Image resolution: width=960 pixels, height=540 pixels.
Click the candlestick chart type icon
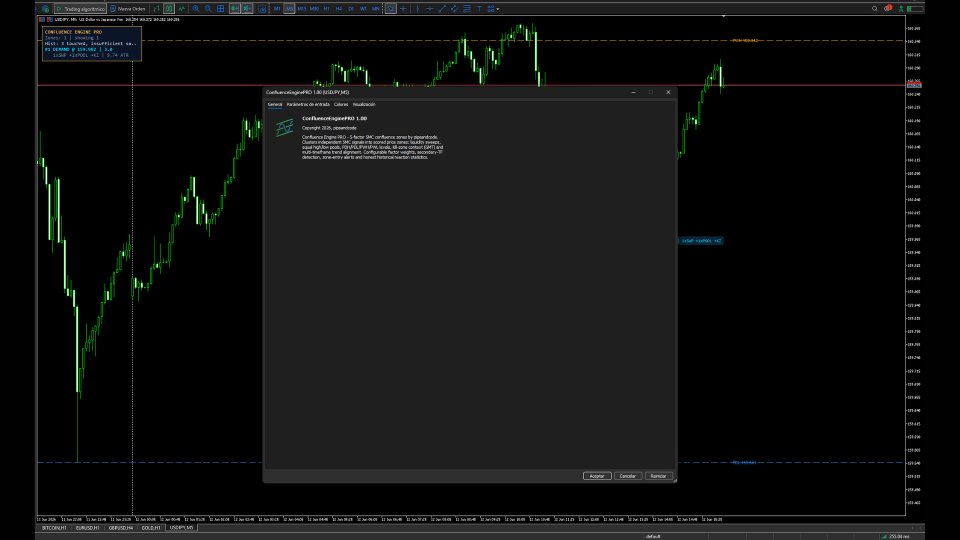click(x=169, y=9)
